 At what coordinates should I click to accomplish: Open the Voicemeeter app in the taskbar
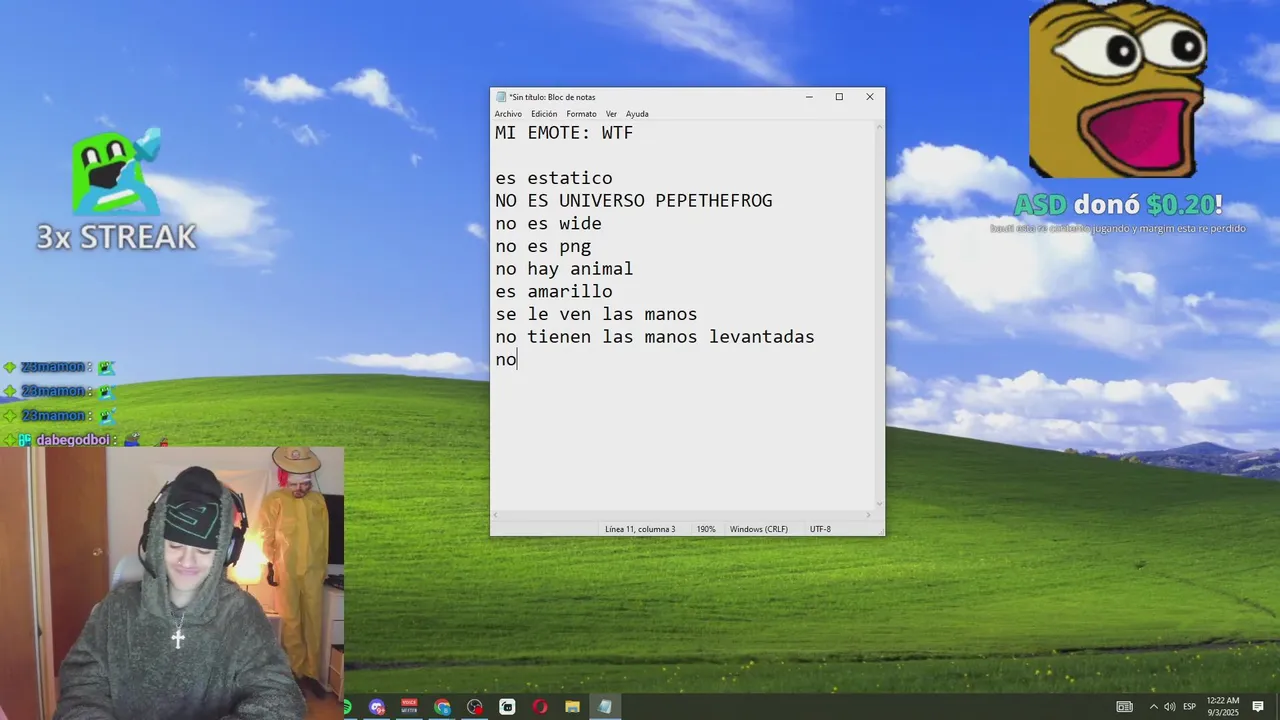pos(409,707)
